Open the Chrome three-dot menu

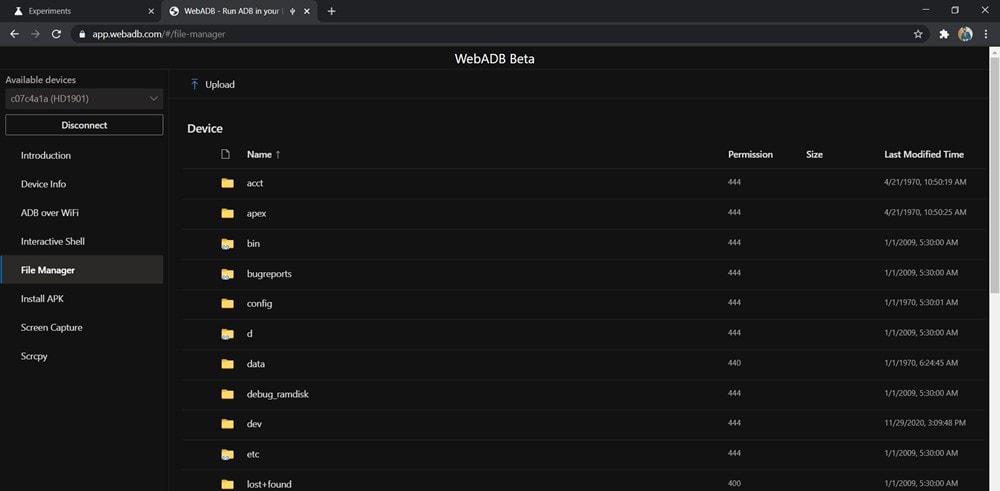click(987, 34)
